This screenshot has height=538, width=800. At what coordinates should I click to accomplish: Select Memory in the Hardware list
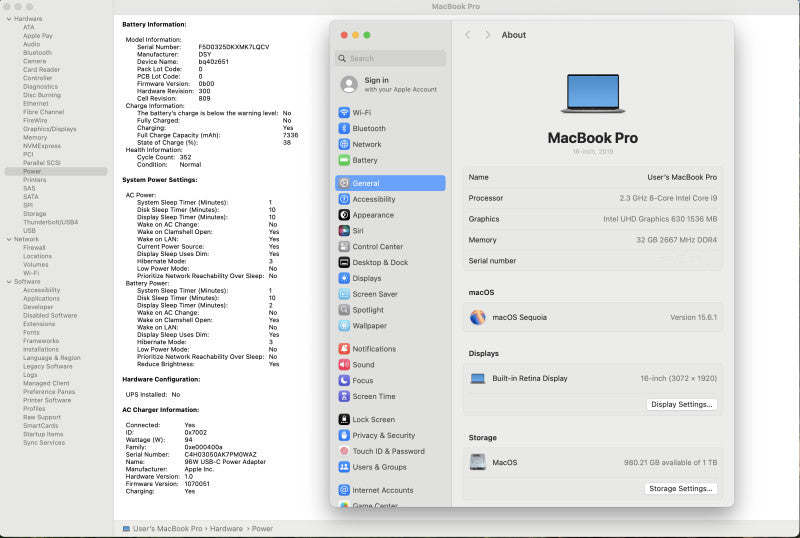[x=35, y=137]
